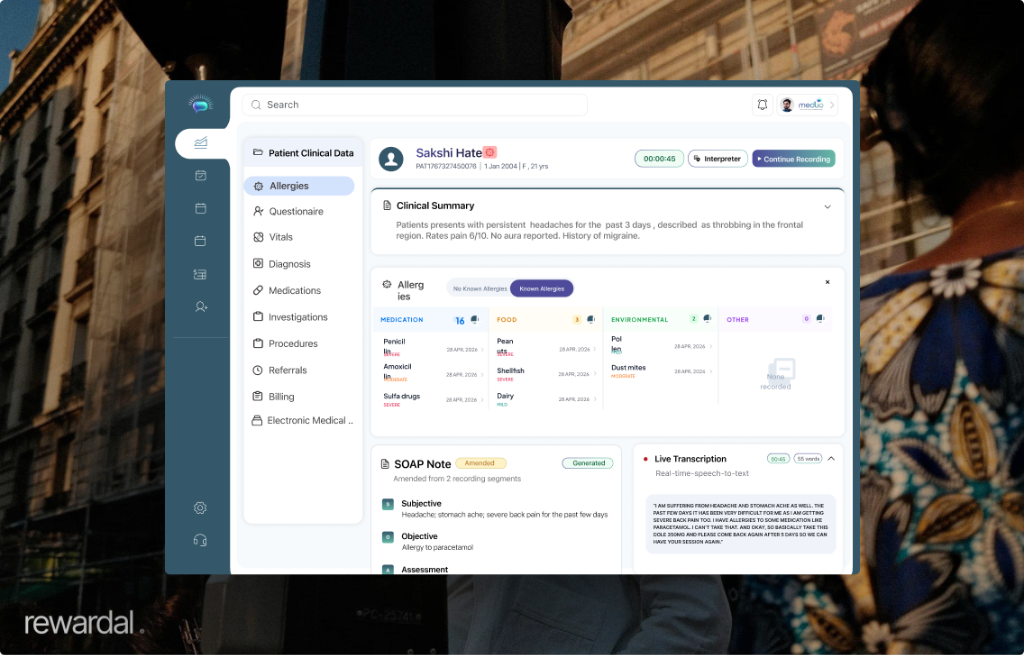This screenshot has height=655, width=1024.
Task: Open the analytics chart sidebar icon
Action: click(200, 142)
